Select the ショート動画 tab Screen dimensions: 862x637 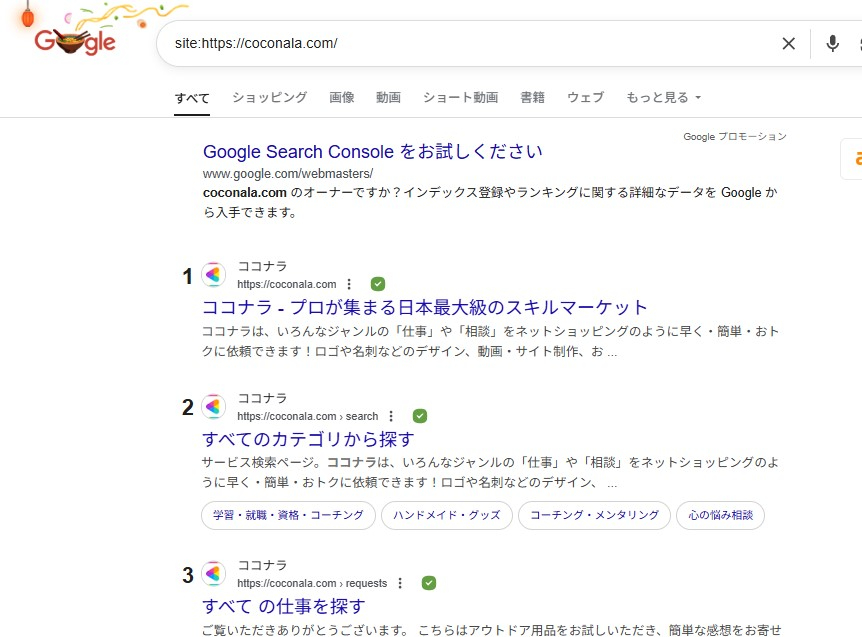(460, 97)
